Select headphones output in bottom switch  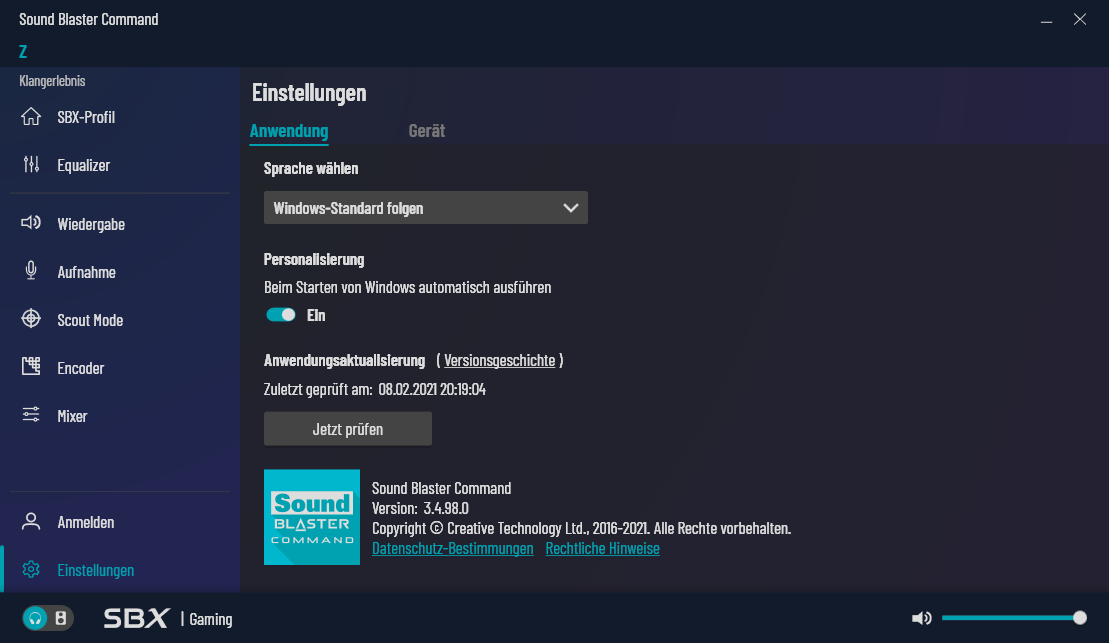coord(35,619)
